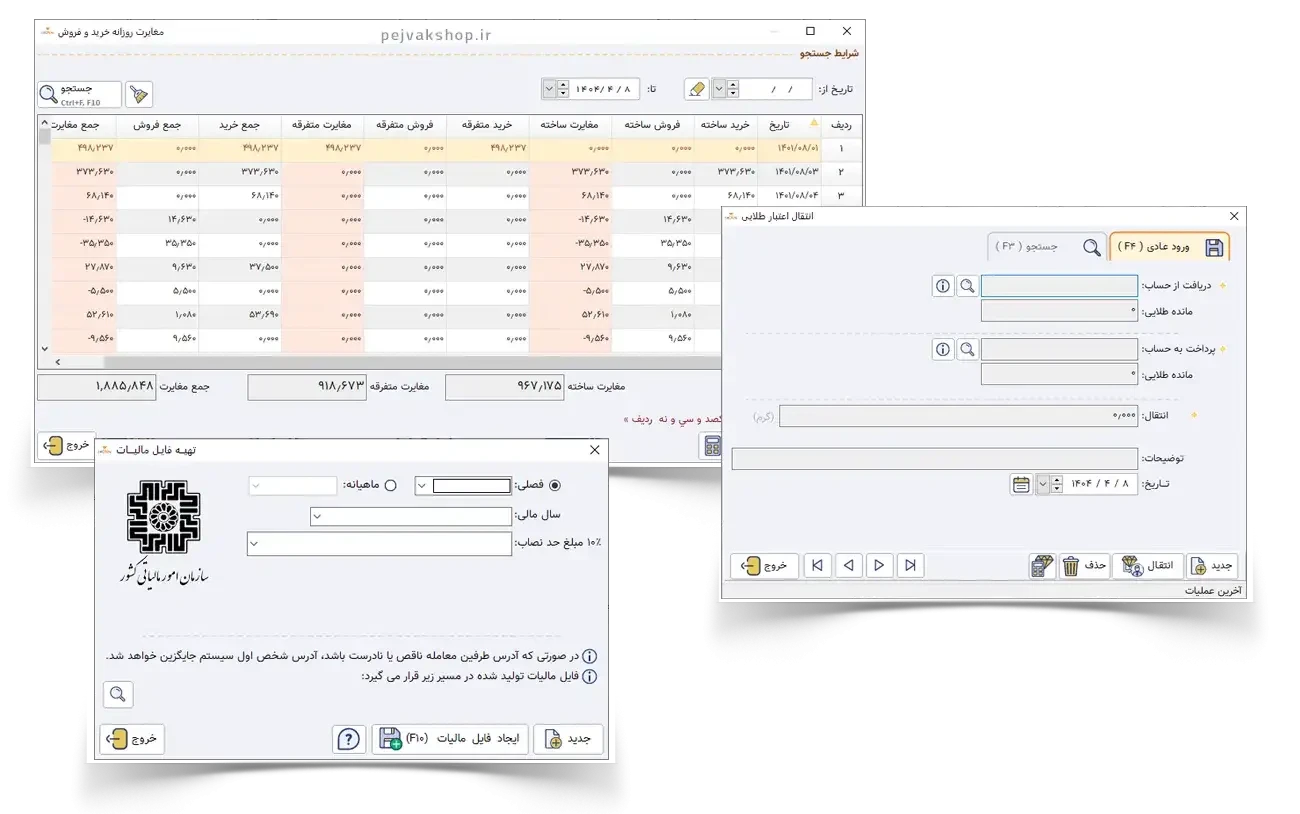Click the 'انتقال' transfer button

(1149, 565)
